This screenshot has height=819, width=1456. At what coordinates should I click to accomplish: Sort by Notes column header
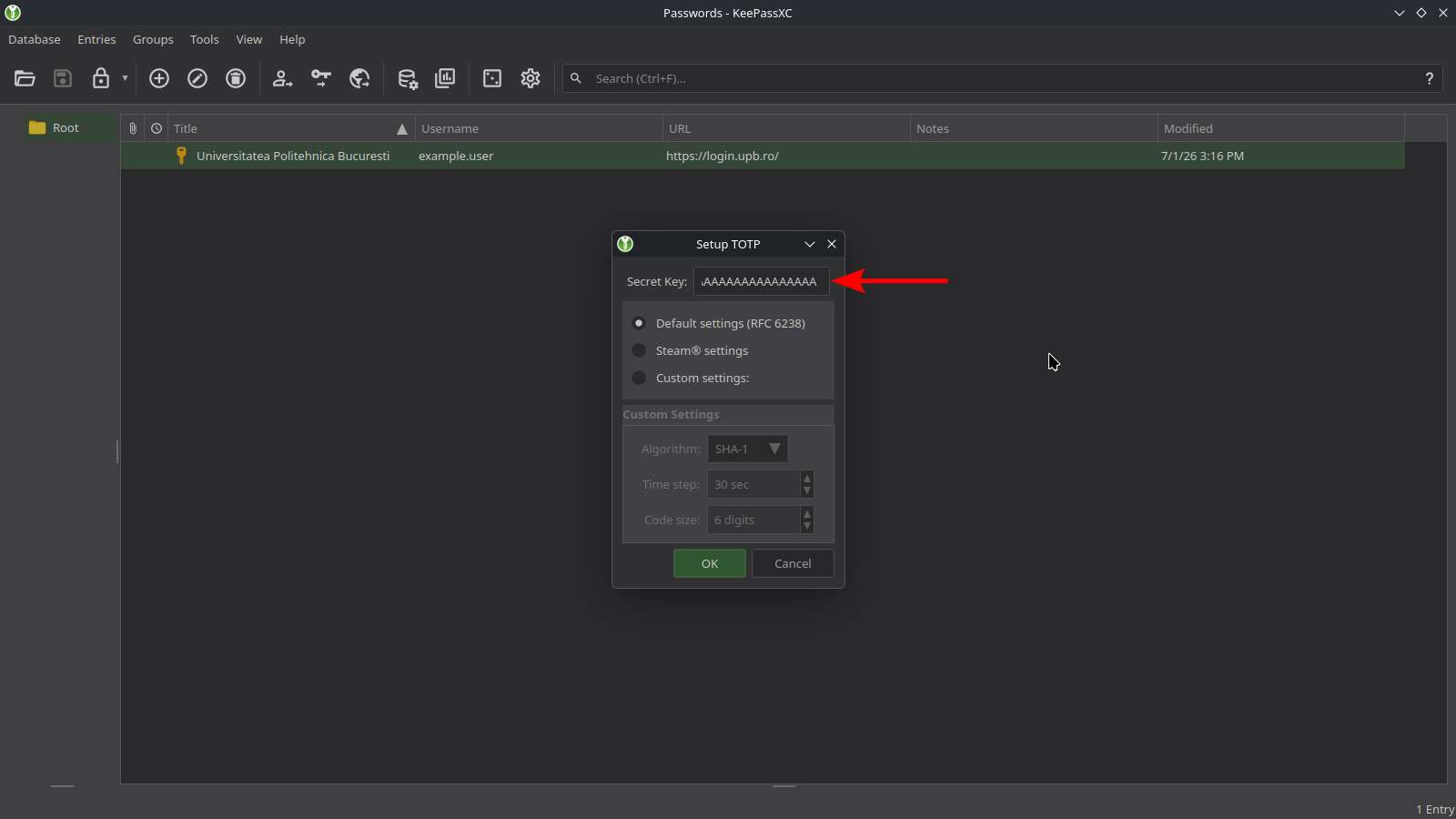tap(1034, 128)
